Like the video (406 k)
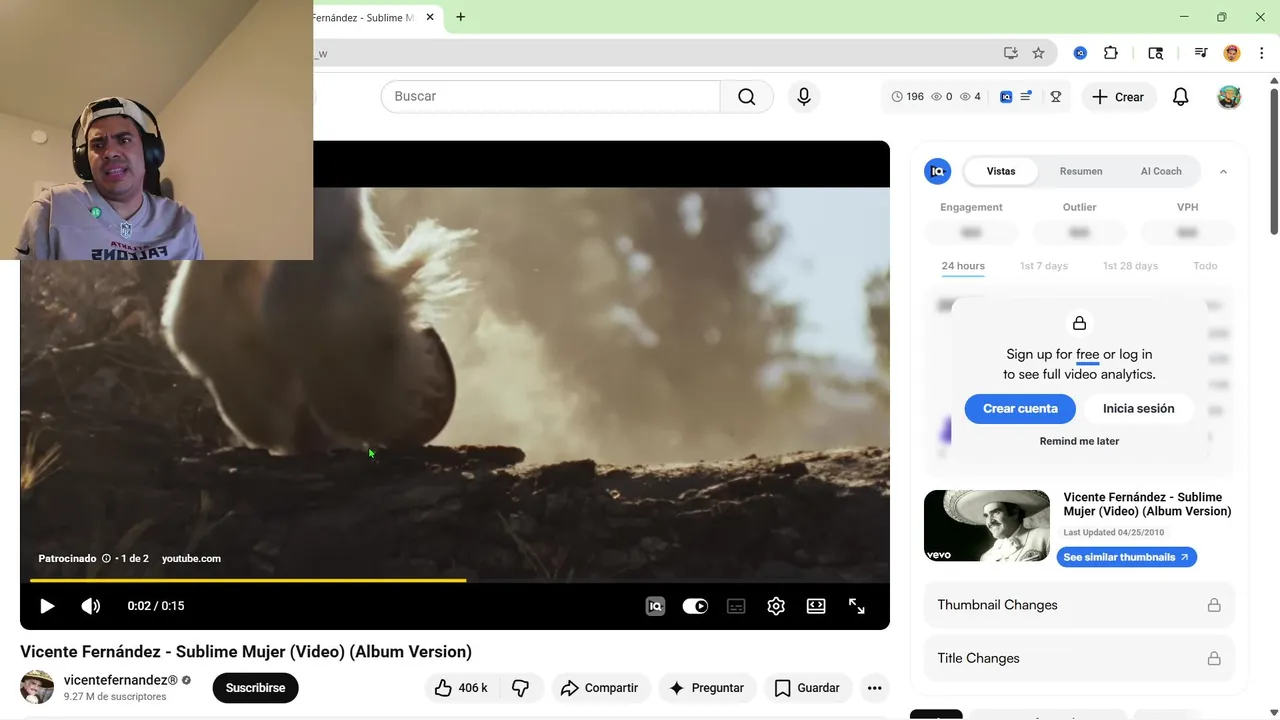The image size is (1280, 720). [x=461, y=688]
